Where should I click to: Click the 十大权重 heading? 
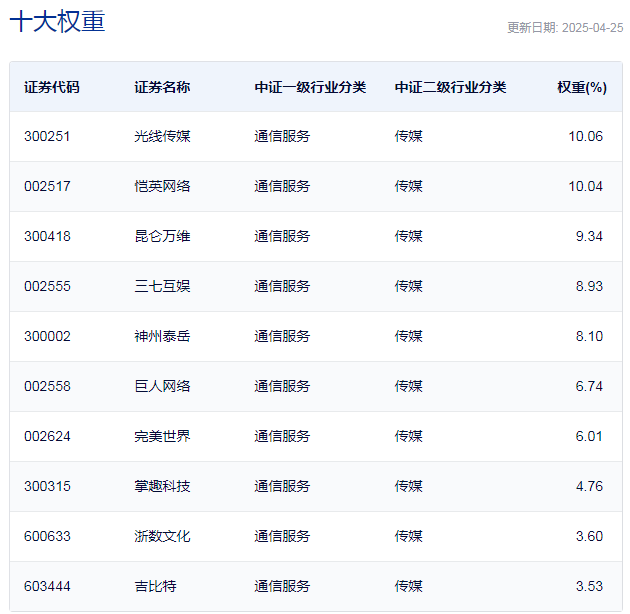pyautogui.click(x=57, y=22)
